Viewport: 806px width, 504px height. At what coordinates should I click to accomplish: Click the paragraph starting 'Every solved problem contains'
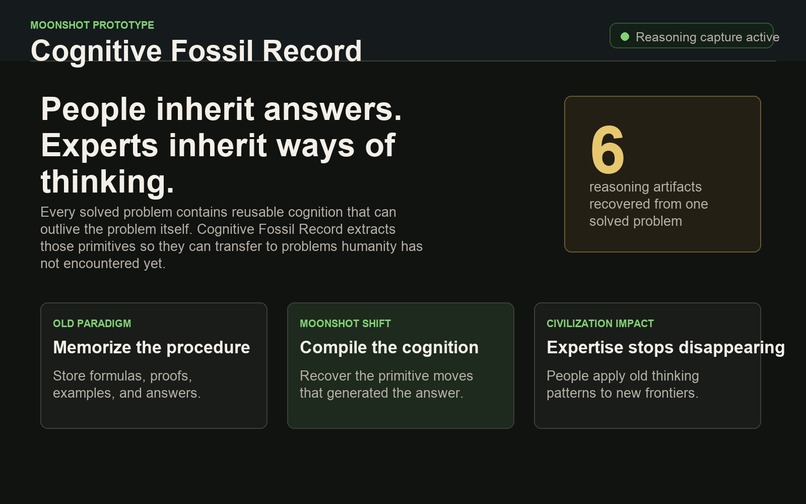pos(231,238)
